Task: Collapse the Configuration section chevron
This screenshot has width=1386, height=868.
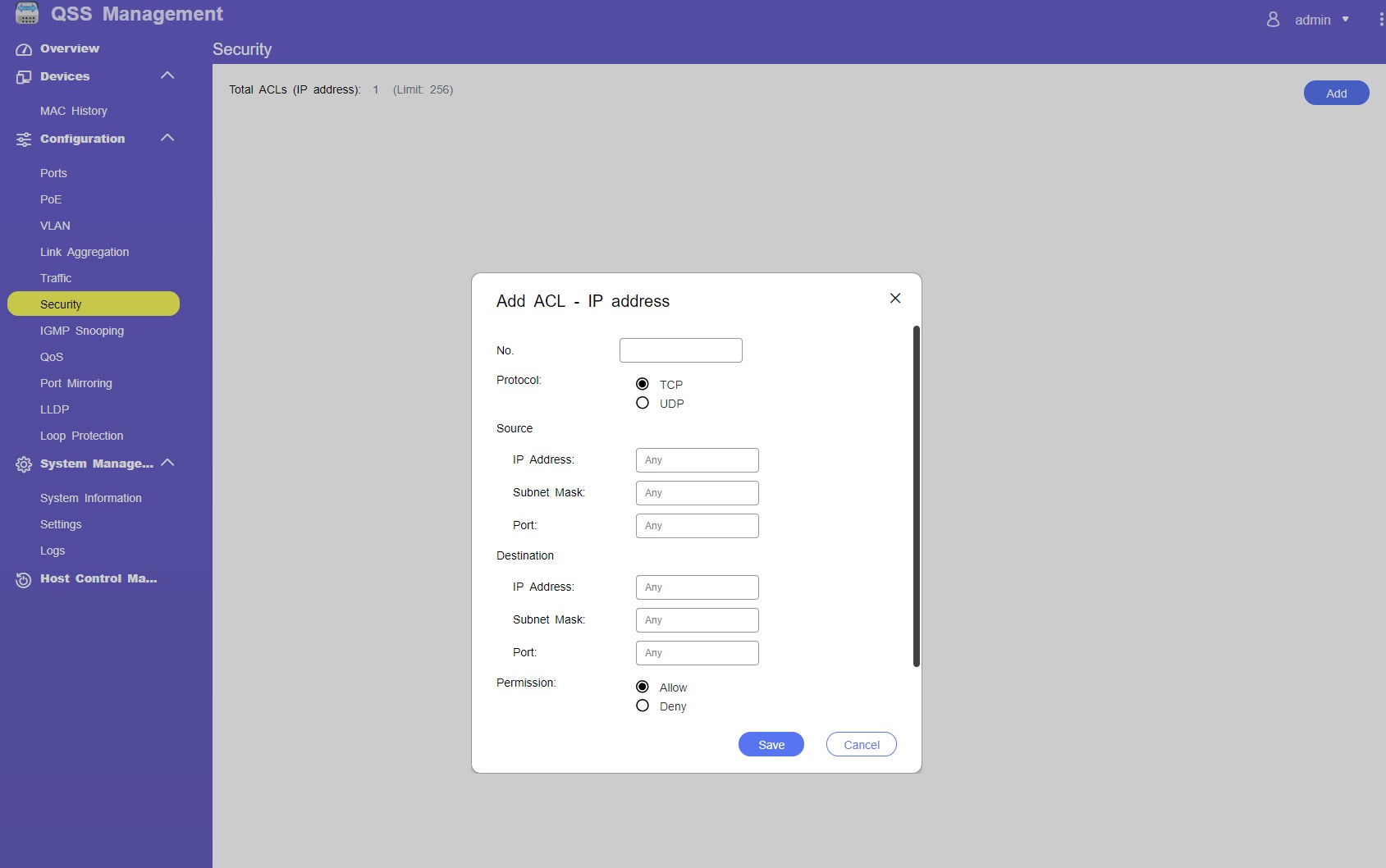Action: coord(167,138)
